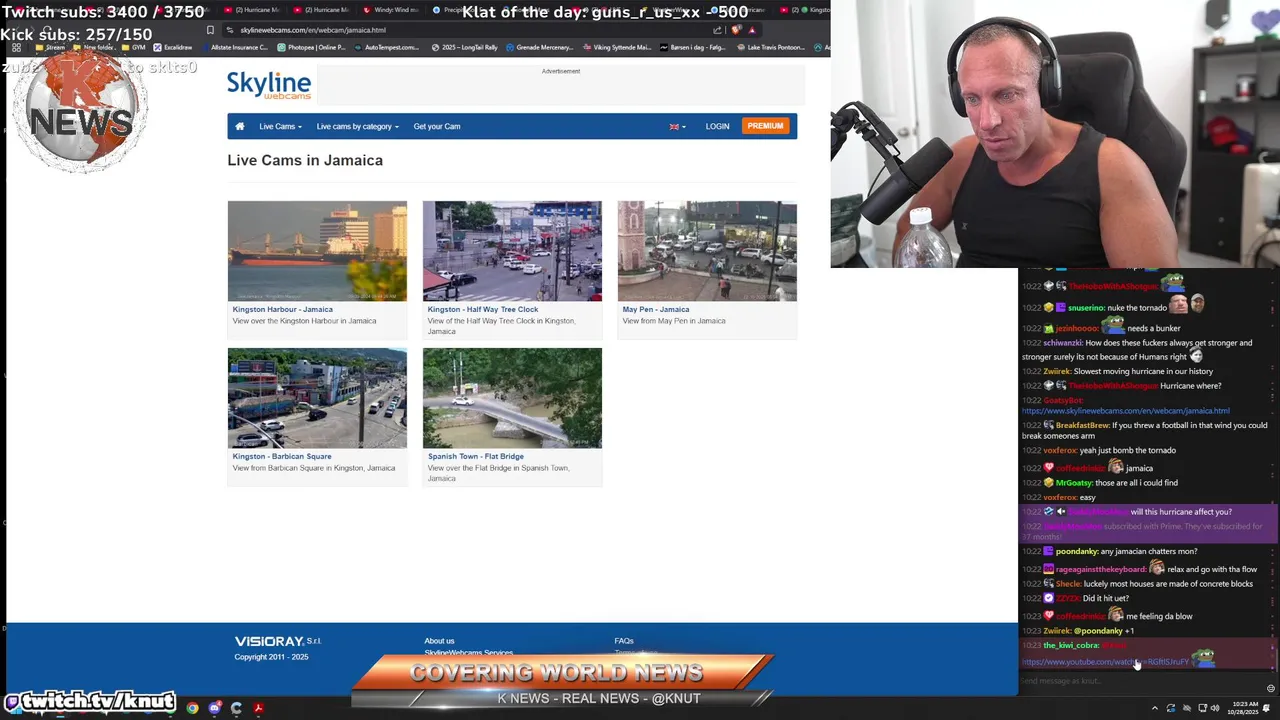The width and height of the screenshot is (1280, 720).
Task: Go to the home icon in navbar
Action: coord(239,126)
